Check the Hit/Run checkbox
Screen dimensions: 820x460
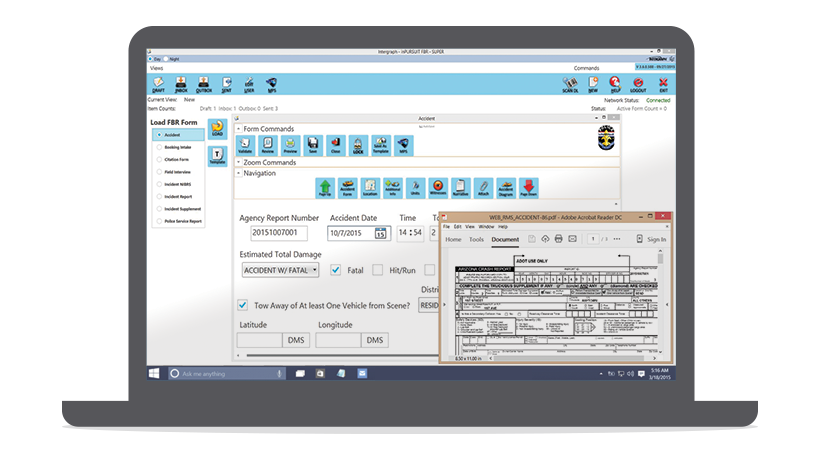pos(378,270)
